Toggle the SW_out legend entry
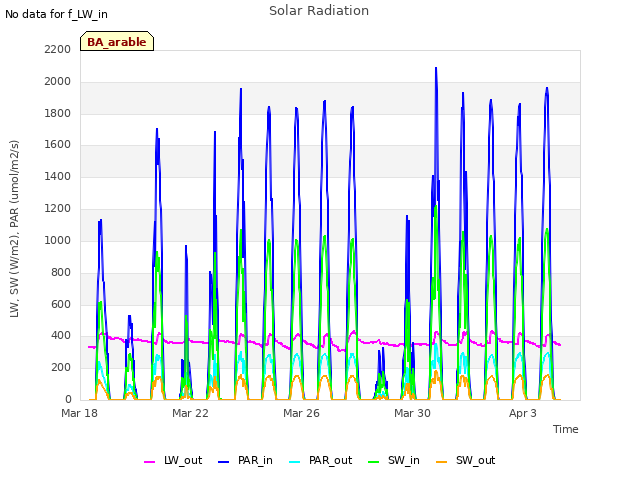 pyautogui.click(x=465, y=460)
